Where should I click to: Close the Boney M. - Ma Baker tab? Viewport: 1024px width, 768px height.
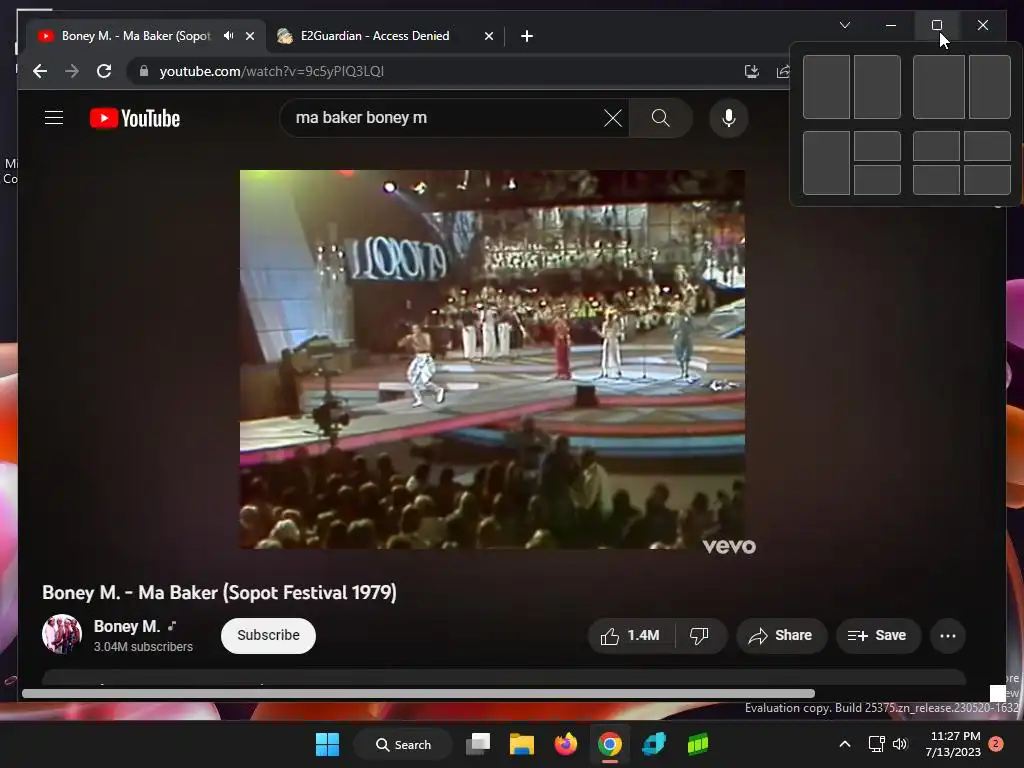[249, 36]
